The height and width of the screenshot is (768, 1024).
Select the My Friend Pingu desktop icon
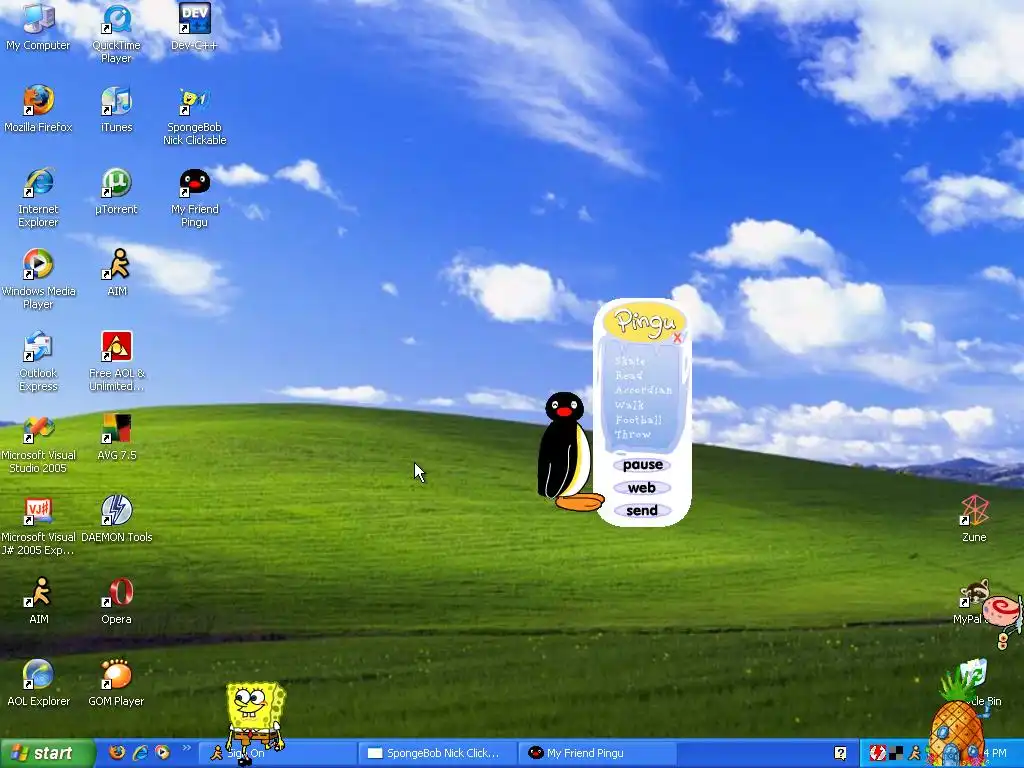(x=194, y=197)
